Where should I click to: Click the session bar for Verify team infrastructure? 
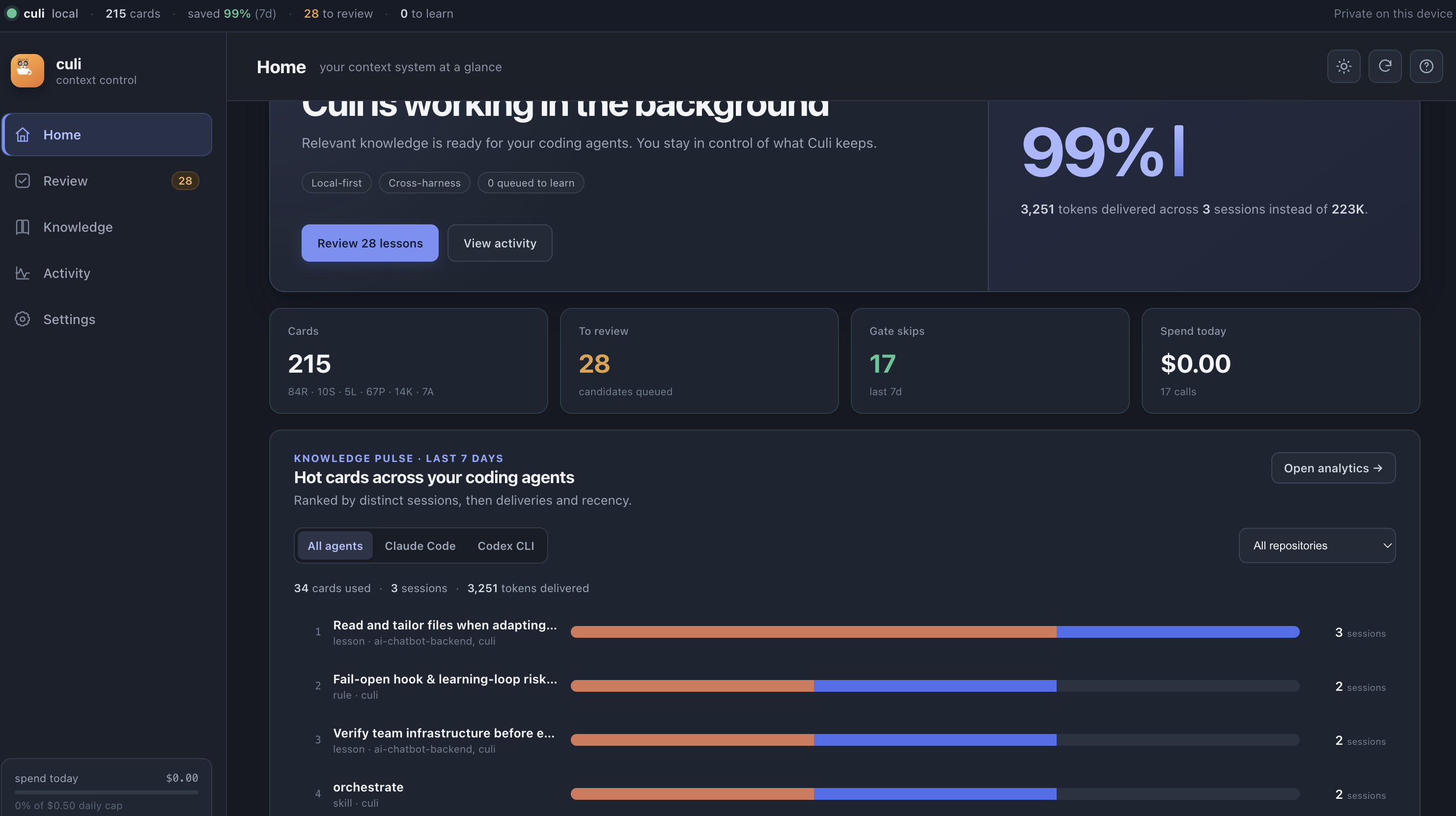[x=935, y=740]
